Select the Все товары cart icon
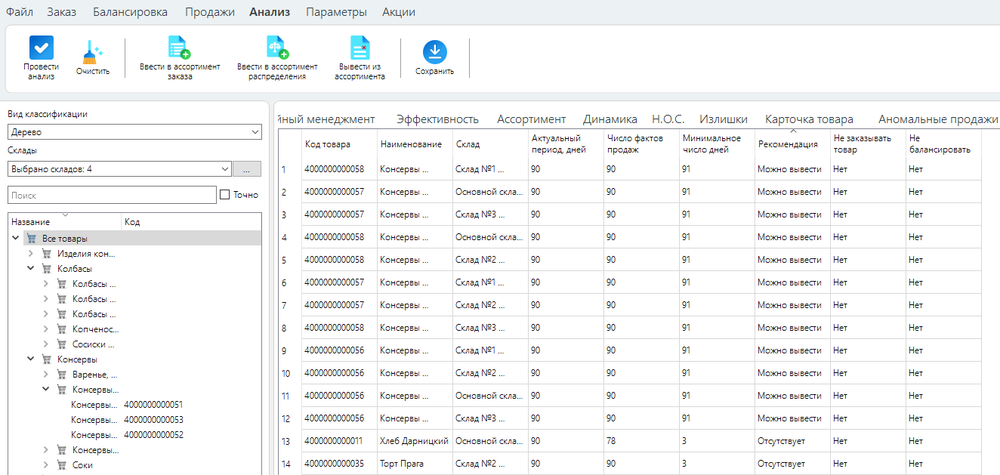Image resolution: width=1000 pixels, height=475 pixels. (x=32, y=238)
